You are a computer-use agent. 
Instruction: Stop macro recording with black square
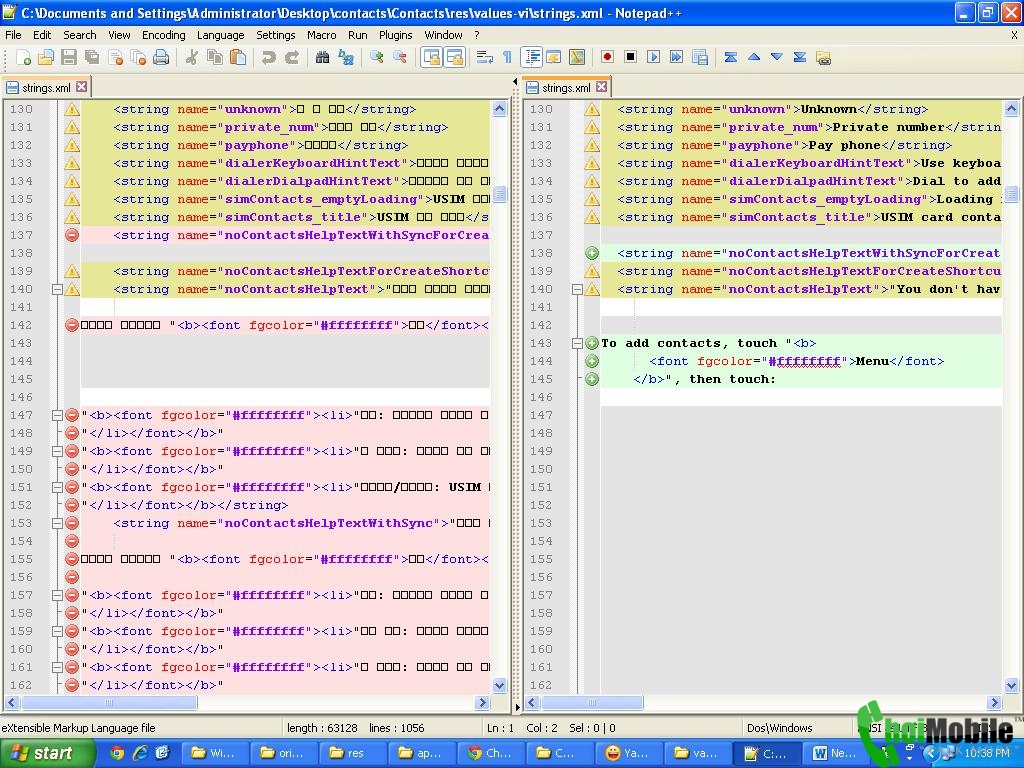630,57
